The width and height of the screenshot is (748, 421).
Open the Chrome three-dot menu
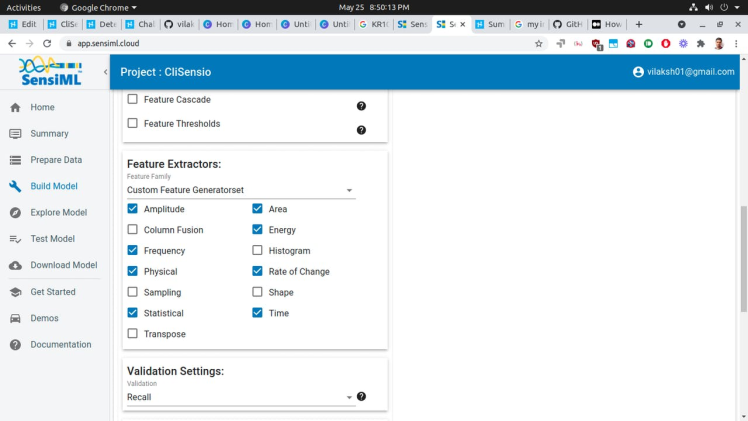(736, 43)
